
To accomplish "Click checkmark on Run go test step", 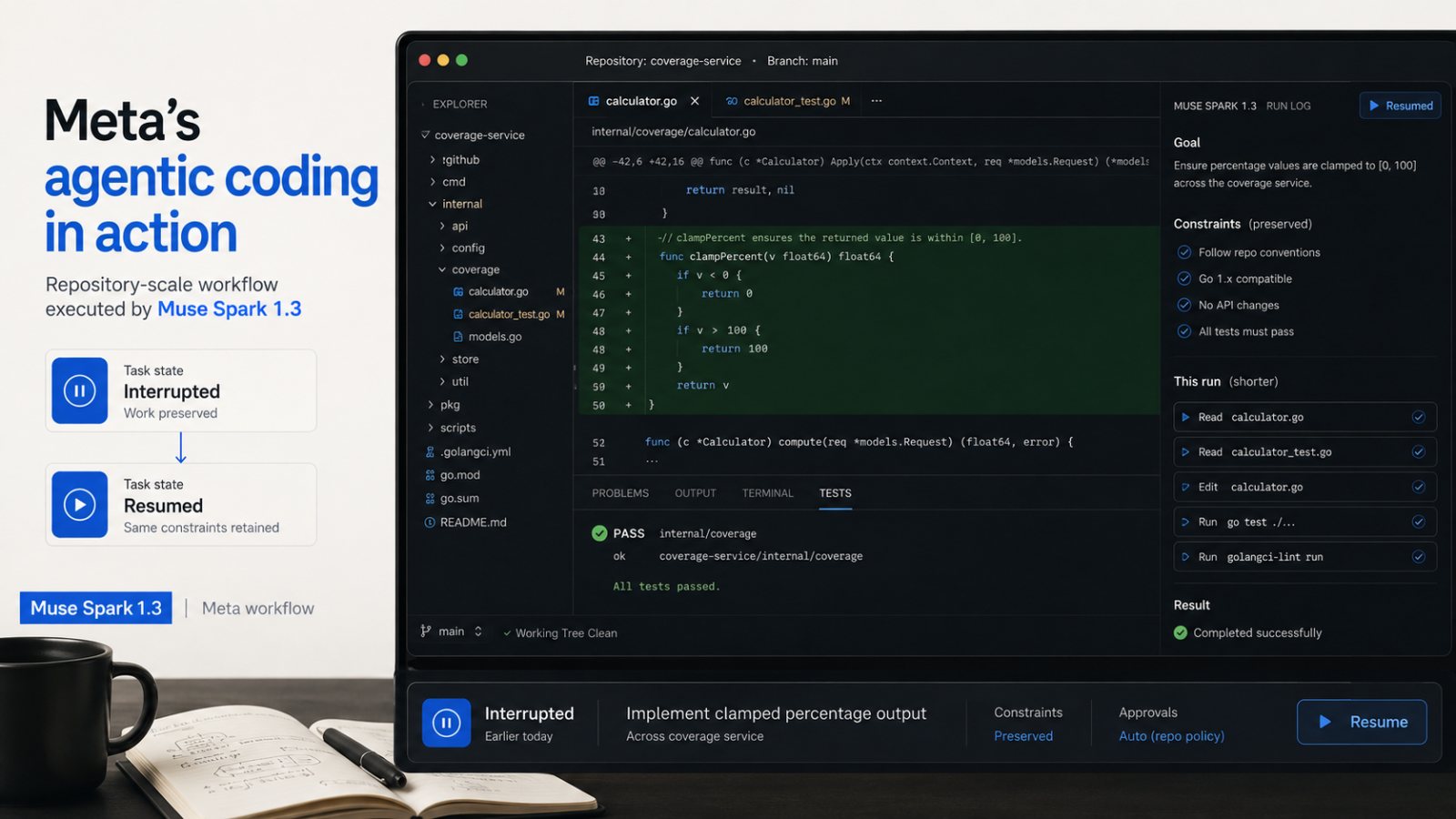I will [1418, 521].
